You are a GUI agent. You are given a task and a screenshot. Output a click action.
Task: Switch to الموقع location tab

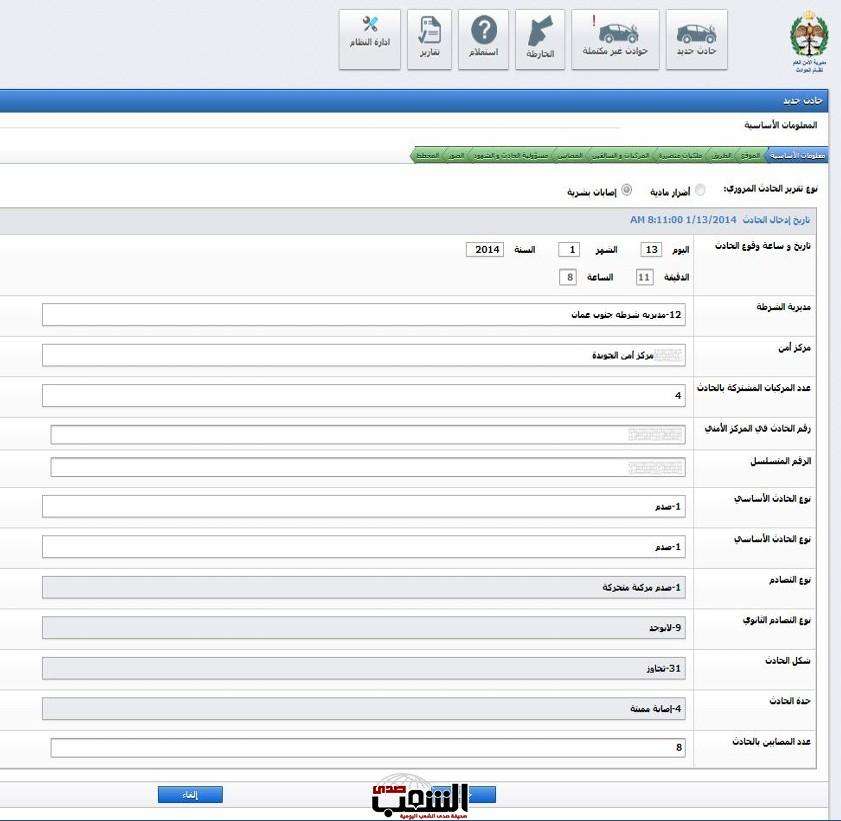[x=750, y=156]
